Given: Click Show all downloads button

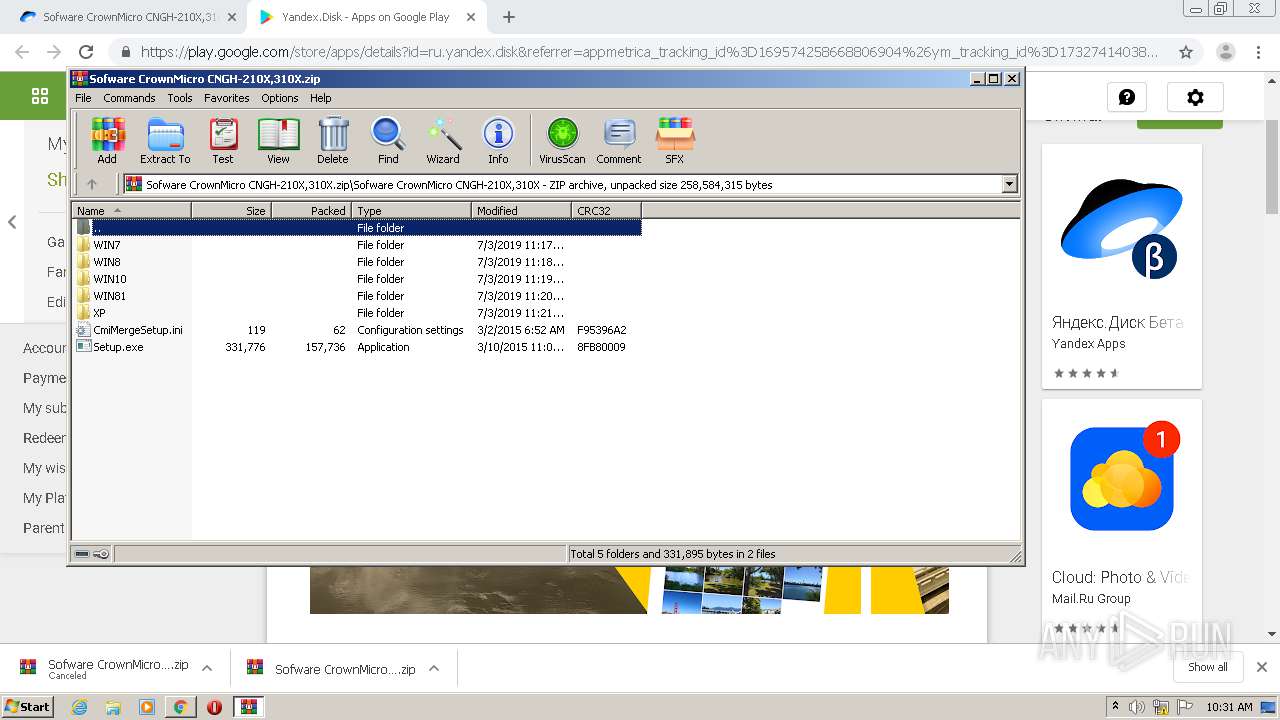Looking at the screenshot, I should click(x=1208, y=667).
